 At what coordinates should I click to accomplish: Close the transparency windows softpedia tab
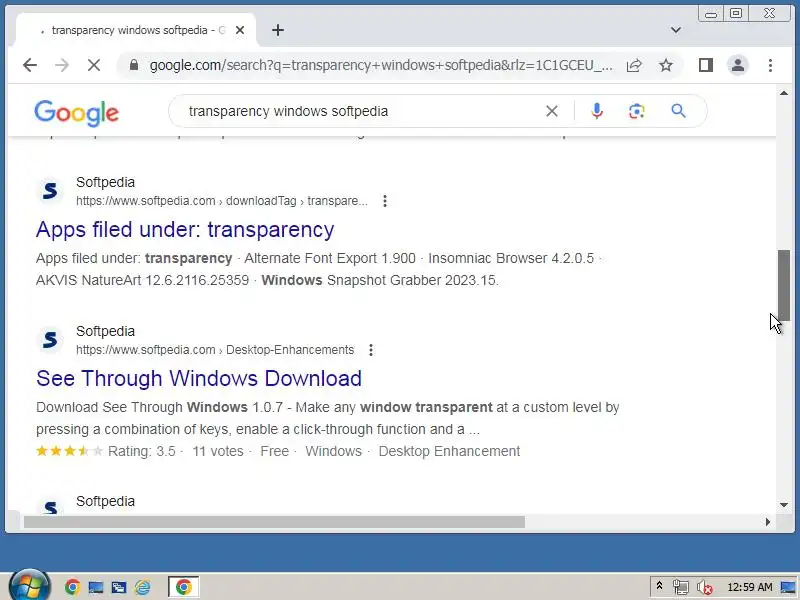coord(240,30)
